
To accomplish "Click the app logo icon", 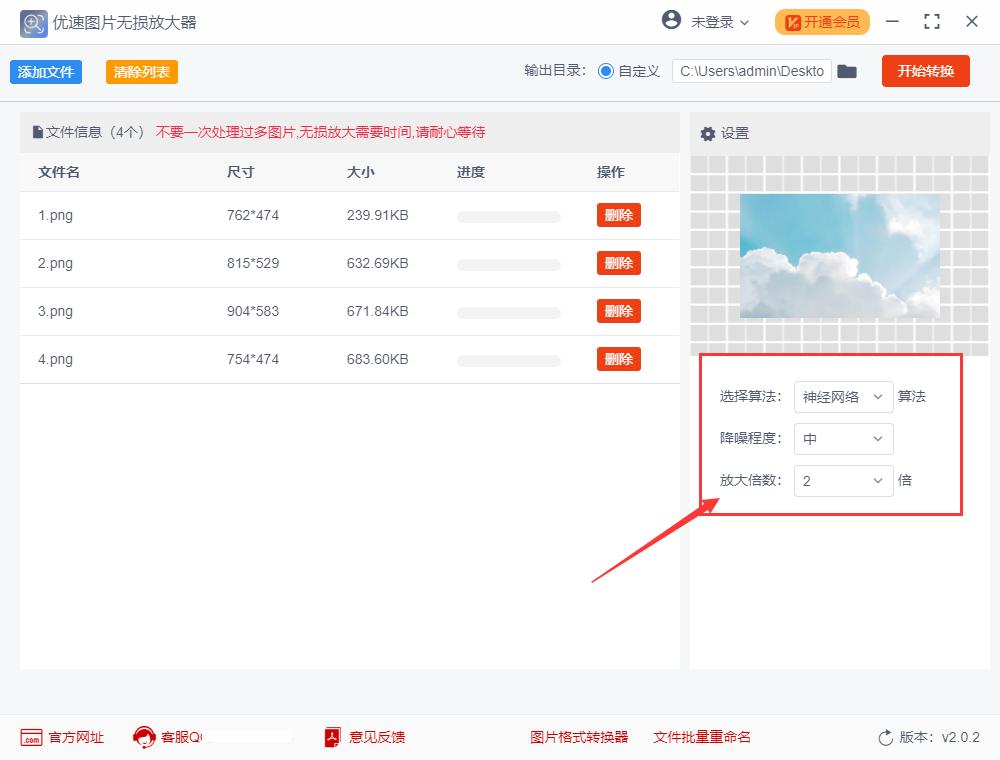I will point(33,22).
